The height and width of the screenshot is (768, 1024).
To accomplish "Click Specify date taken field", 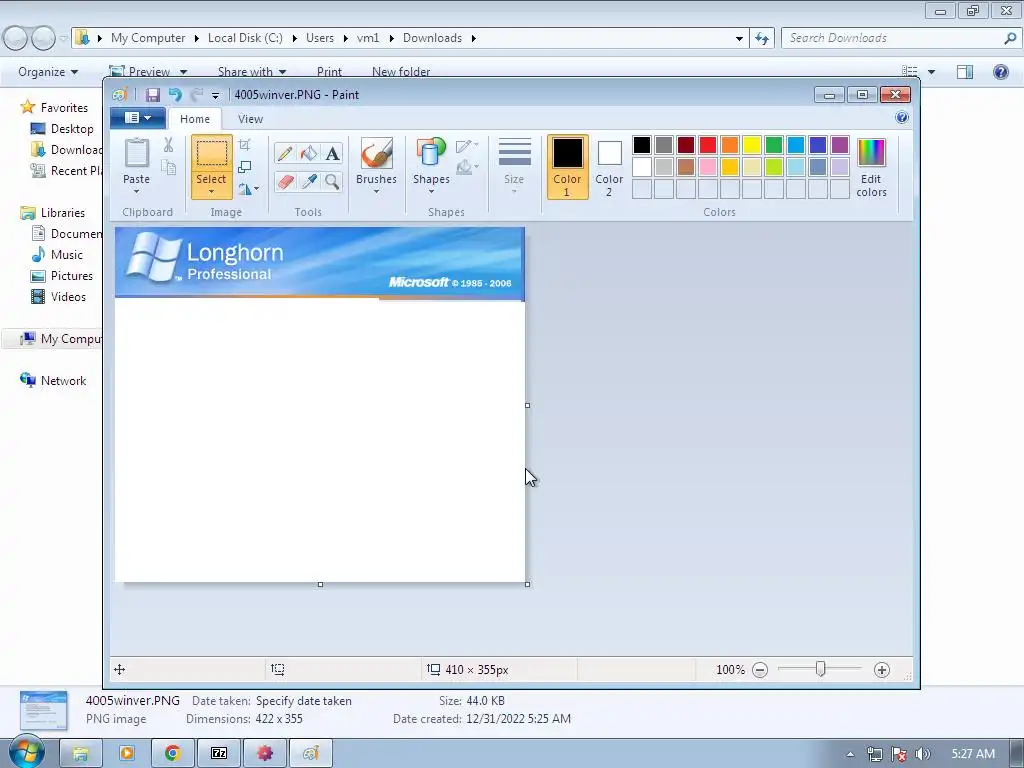I will tap(304, 701).
